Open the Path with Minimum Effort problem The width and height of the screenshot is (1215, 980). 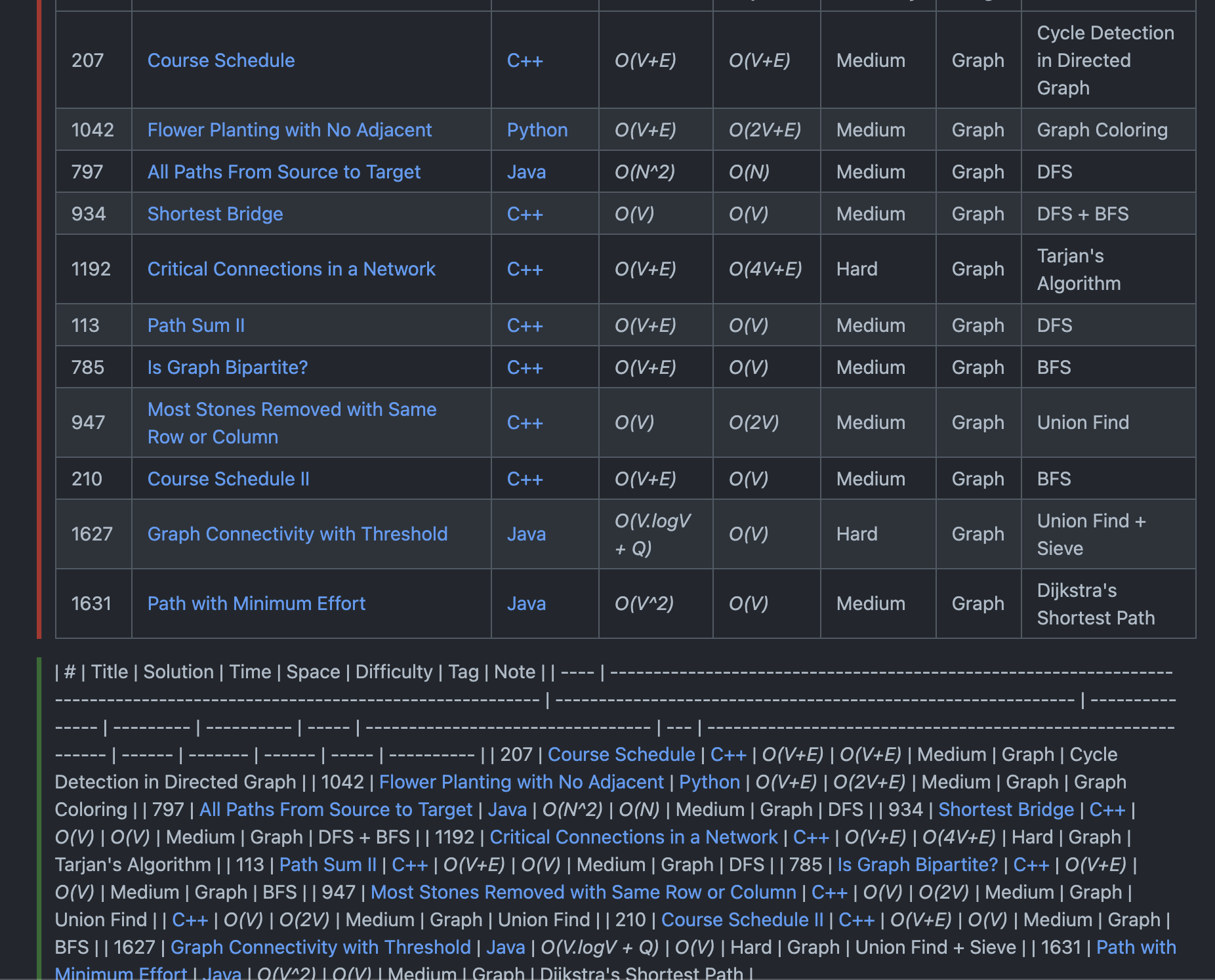(x=257, y=603)
